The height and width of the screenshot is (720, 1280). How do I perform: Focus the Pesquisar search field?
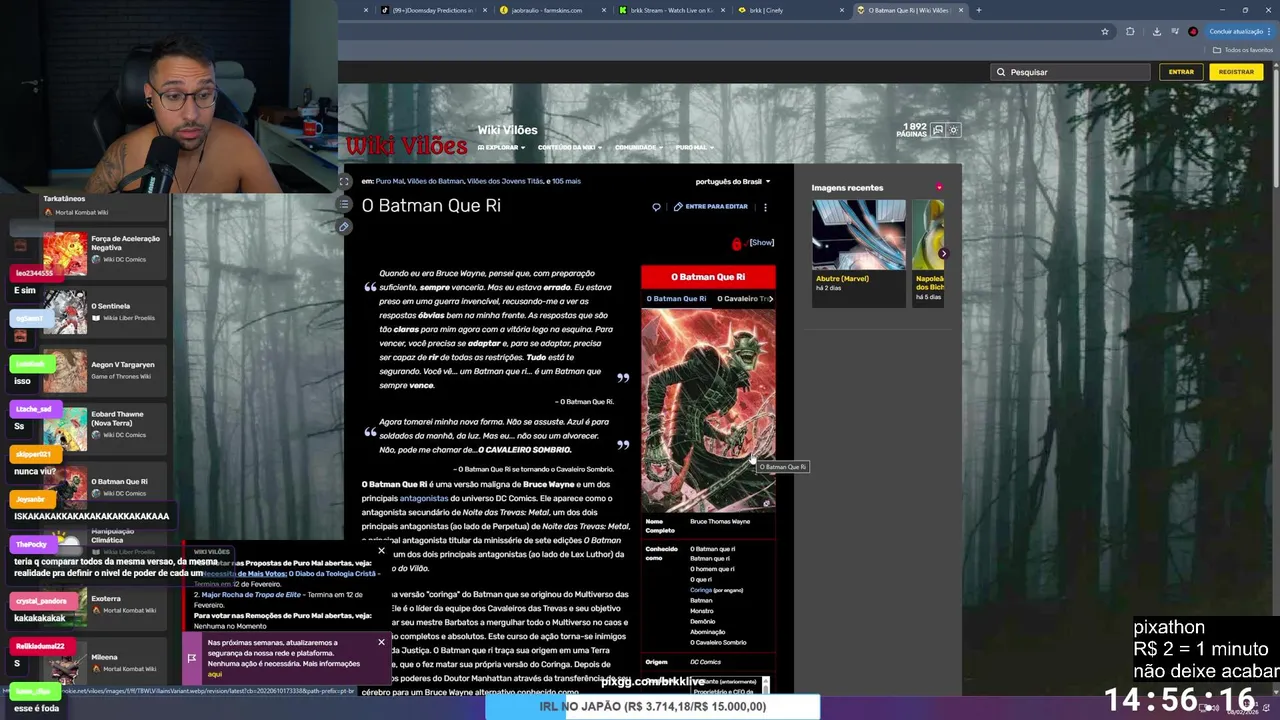tap(1071, 72)
